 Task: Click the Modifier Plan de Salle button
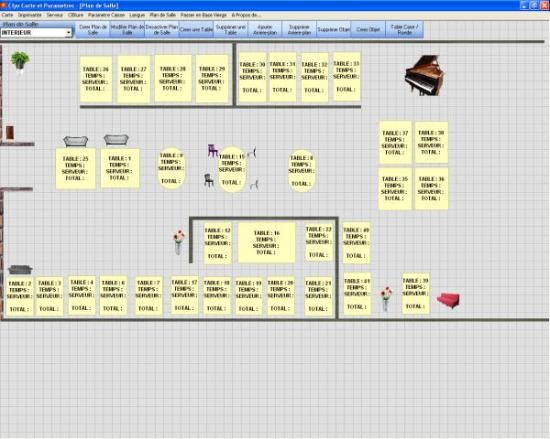pyautogui.click(x=127, y=29)
